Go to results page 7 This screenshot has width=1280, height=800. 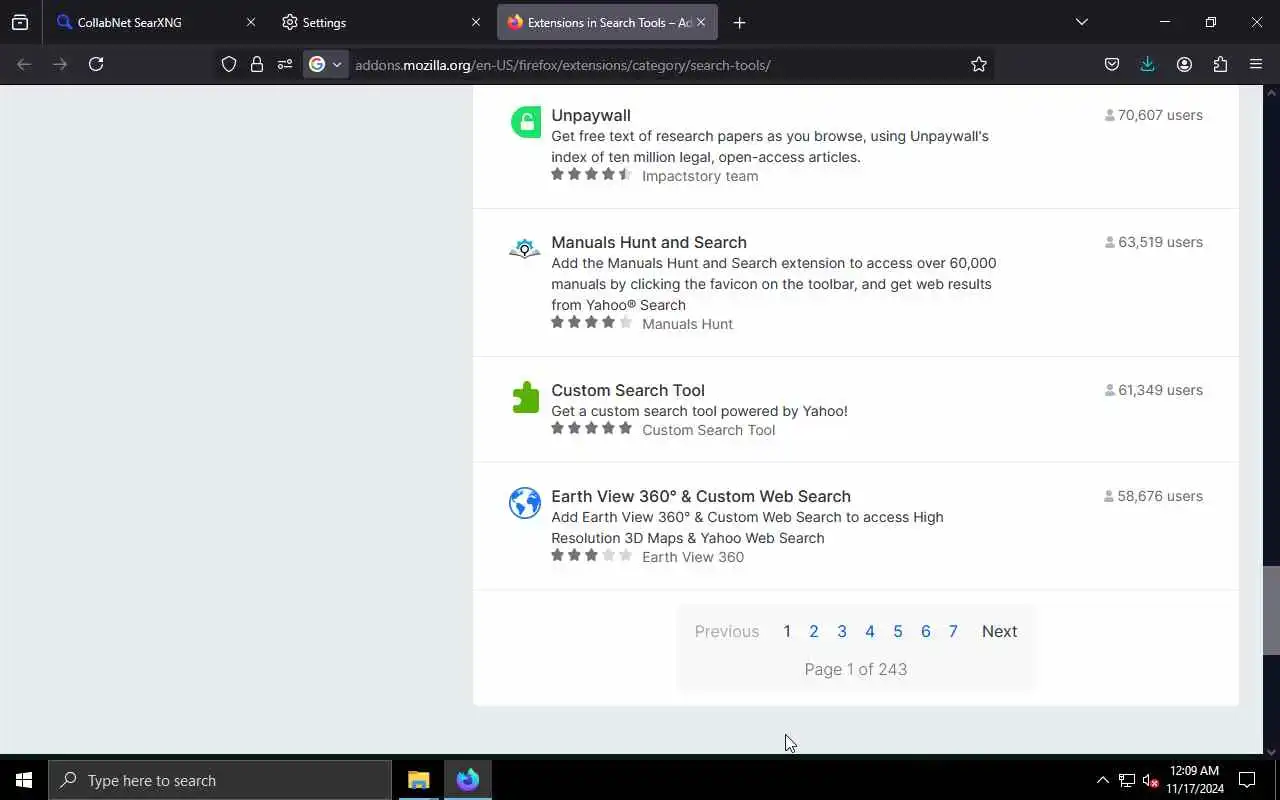click(953, 631)
